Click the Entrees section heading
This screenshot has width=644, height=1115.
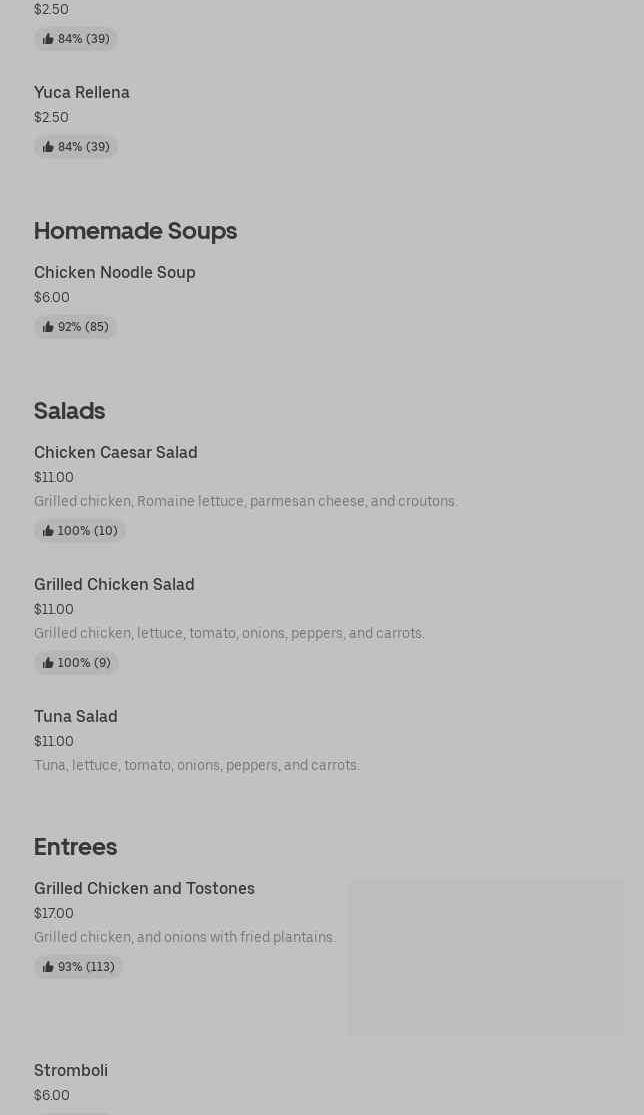[x=75, y=847]
